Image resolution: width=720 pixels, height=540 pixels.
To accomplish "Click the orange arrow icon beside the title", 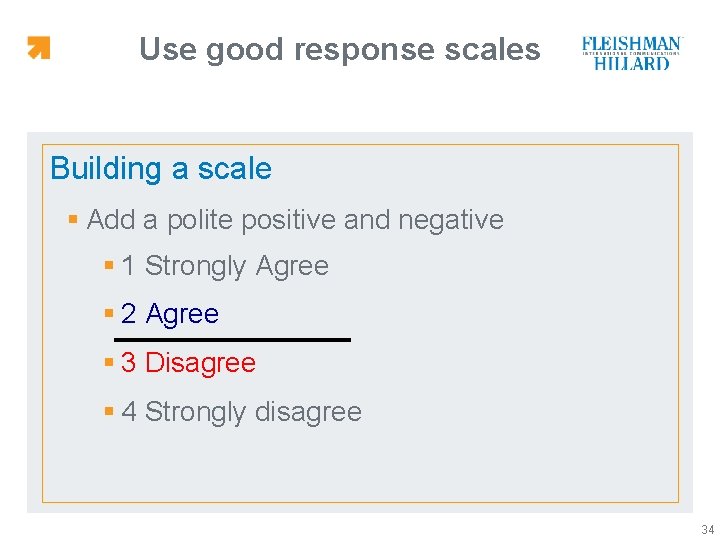I will (x=38, y=48).
